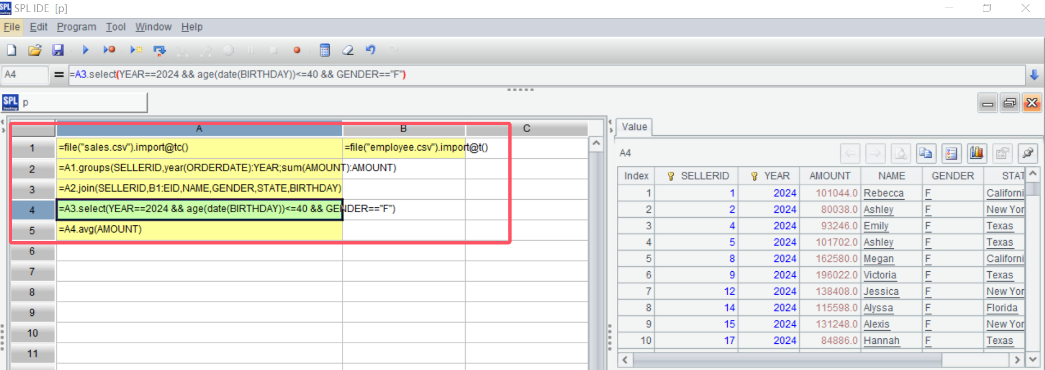1045x370 pixels.
Task: Click the Value table's scroll left arrow
Action: [x=626, y=360]
